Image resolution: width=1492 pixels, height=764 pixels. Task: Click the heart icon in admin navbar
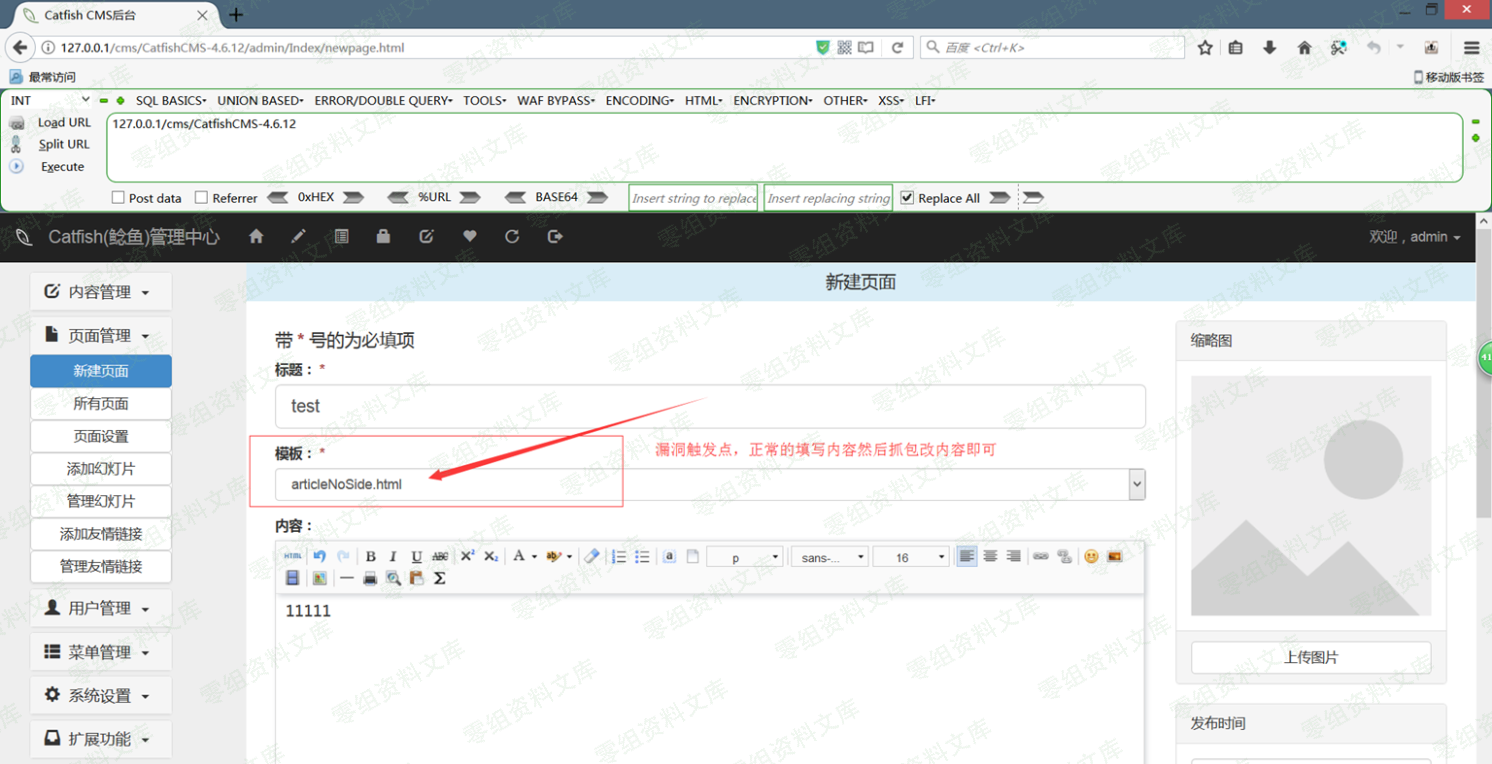point(469,237)
